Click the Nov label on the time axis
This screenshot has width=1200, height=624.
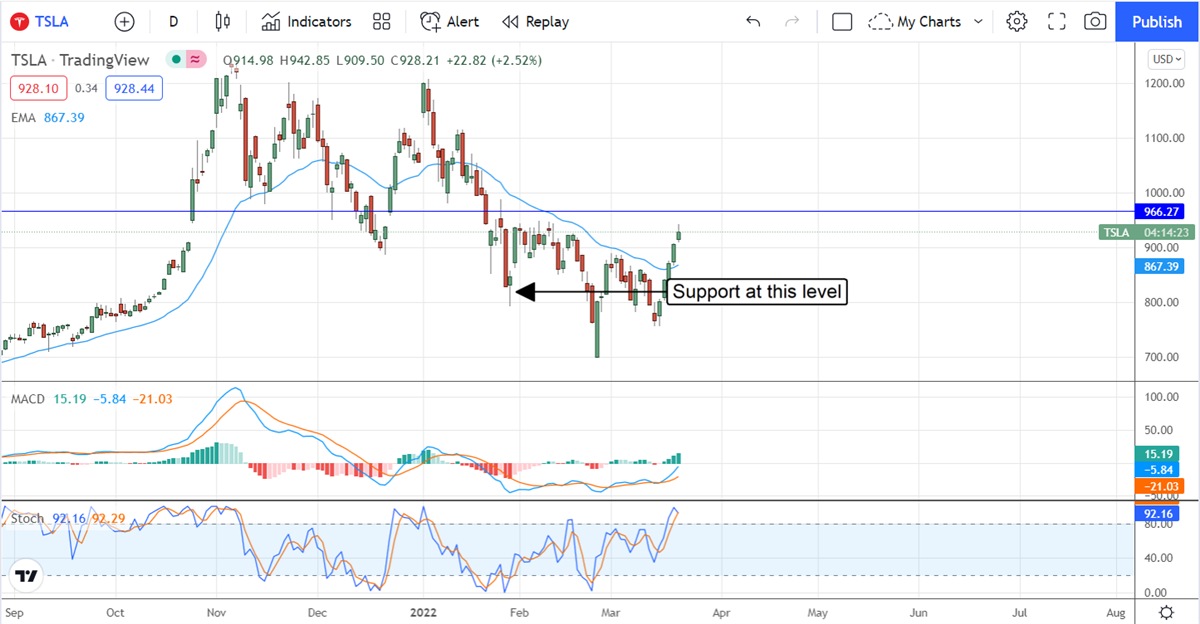(x=216, y=611)
